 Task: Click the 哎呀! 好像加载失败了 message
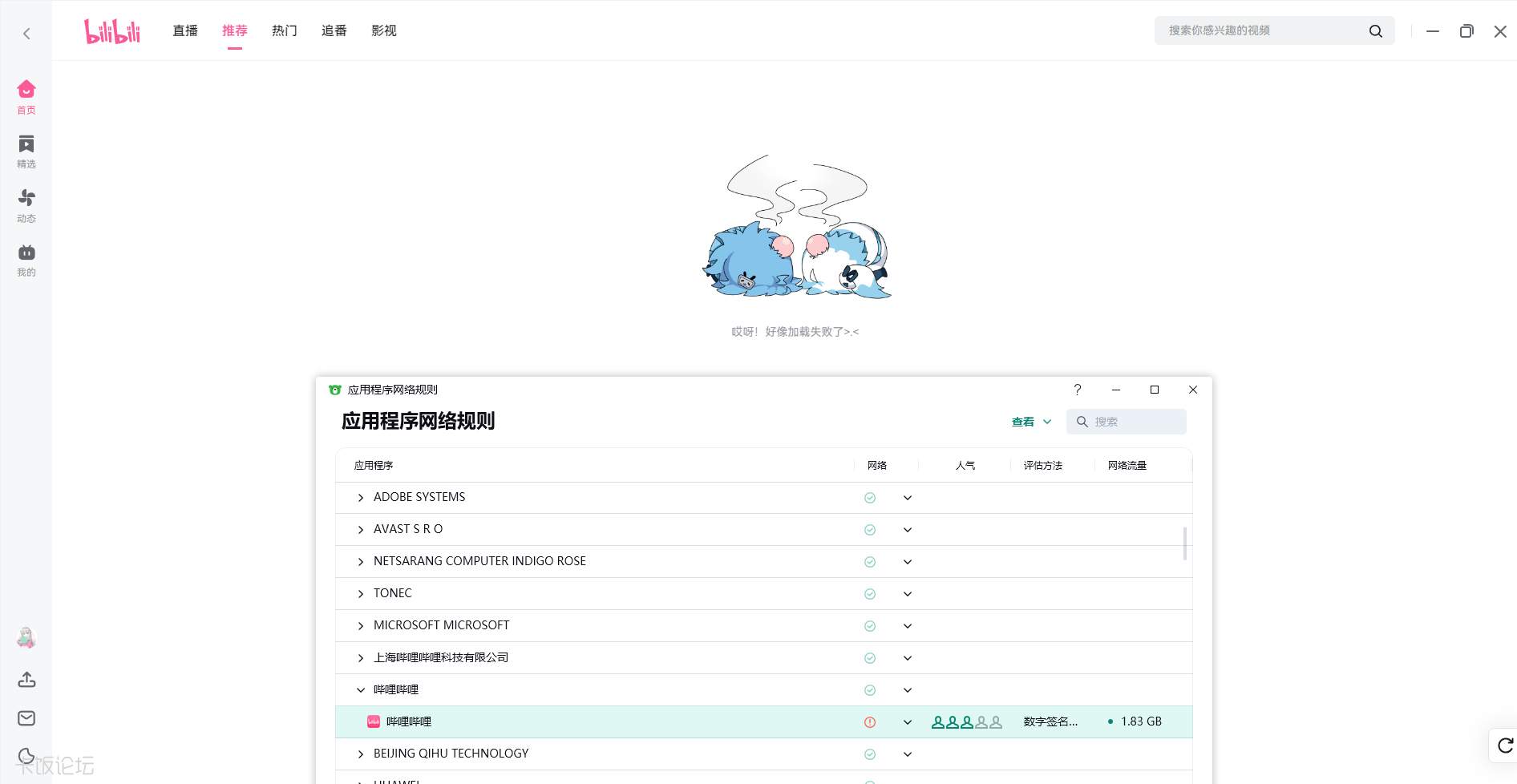point(795,332)
